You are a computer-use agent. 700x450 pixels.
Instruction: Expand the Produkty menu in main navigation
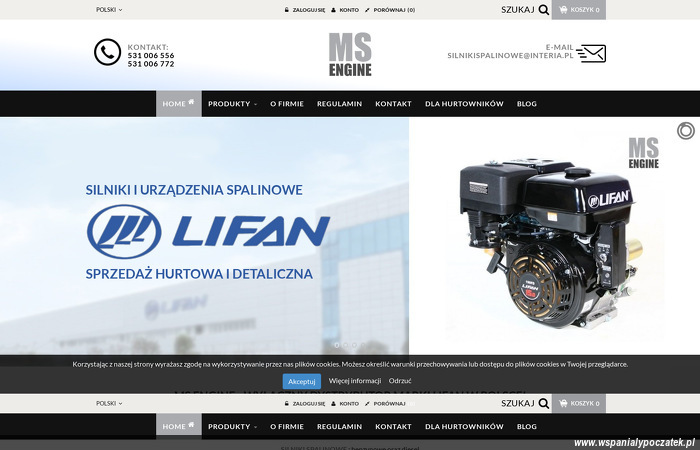(x=232, y=104)
